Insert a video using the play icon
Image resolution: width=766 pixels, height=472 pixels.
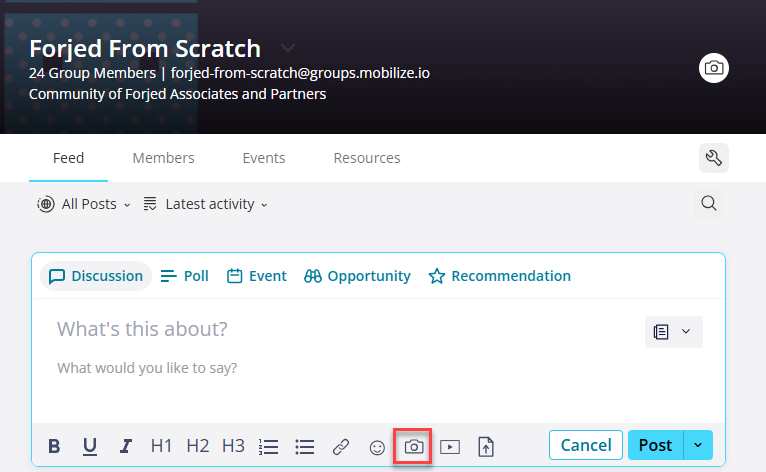(x=449, y=447)
